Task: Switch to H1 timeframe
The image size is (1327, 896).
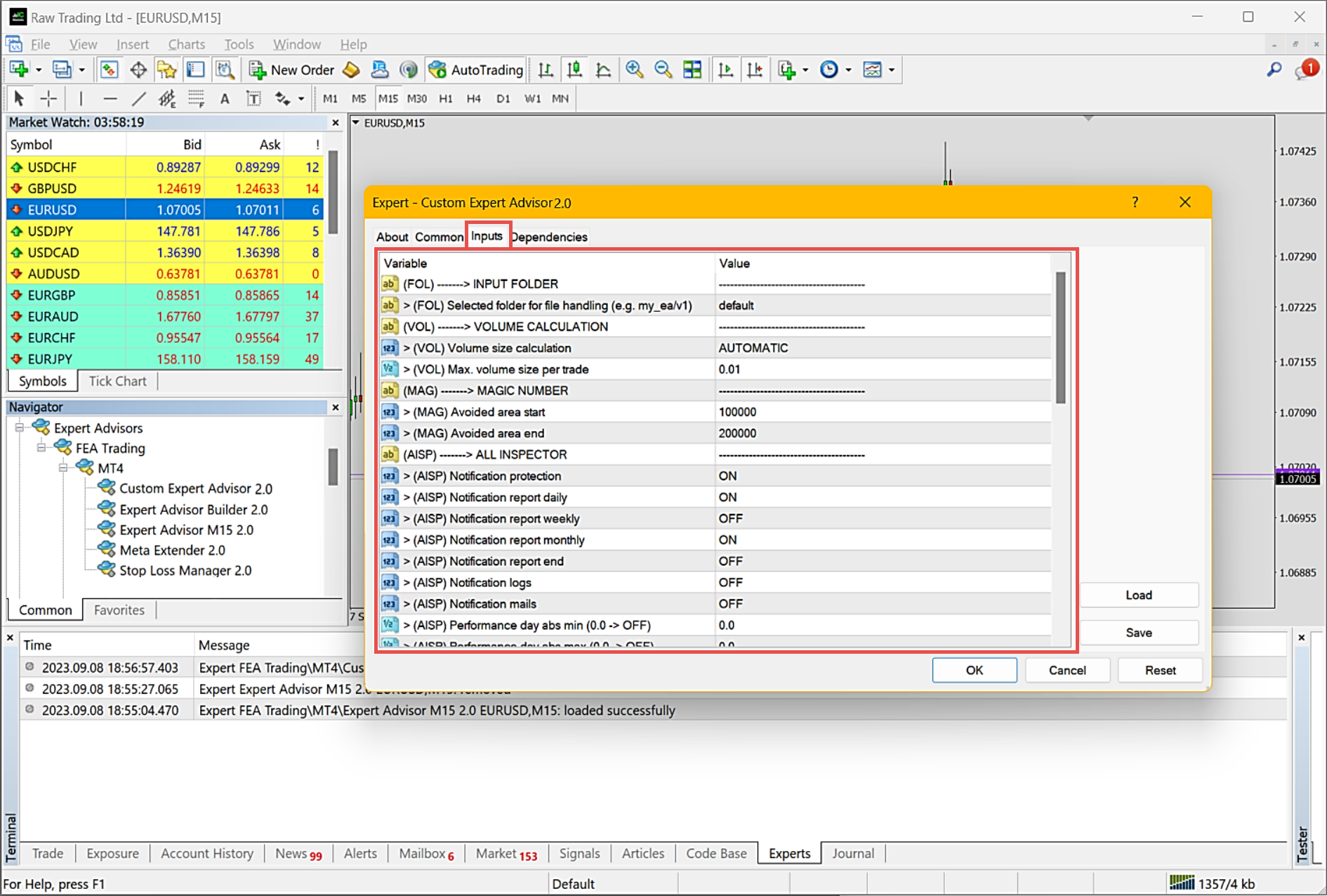Action: tap(446, 98)
